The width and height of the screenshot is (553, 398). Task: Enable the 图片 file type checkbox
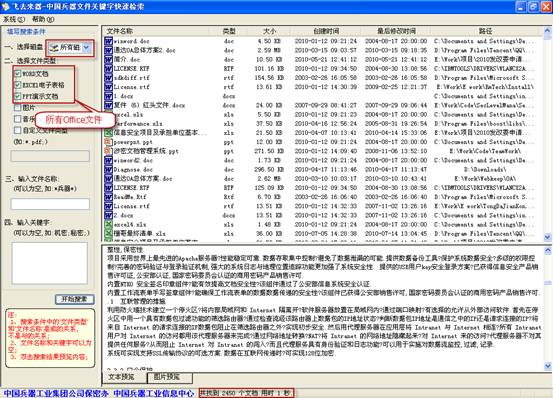tap(17, 108)
